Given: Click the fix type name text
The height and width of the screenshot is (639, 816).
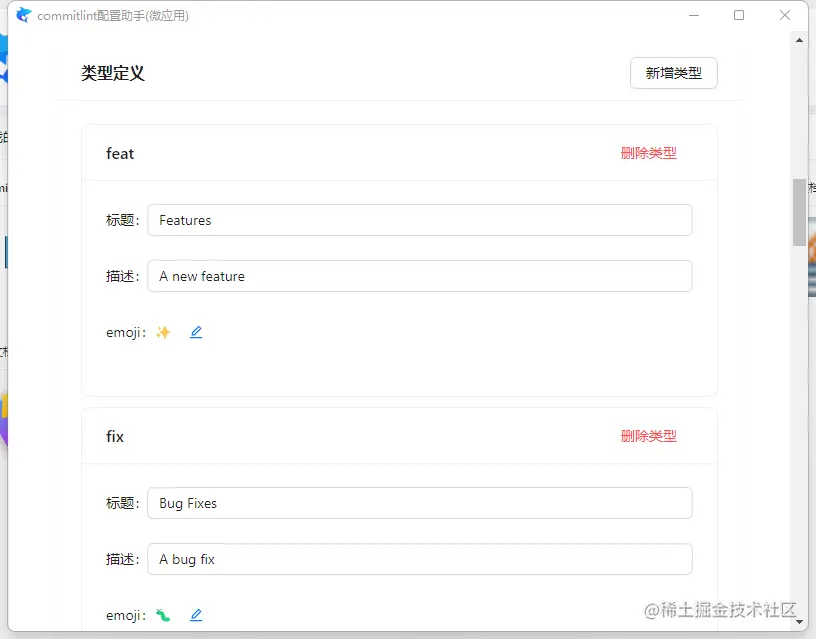Looking at the screenshot, I should tap(115, 437).
